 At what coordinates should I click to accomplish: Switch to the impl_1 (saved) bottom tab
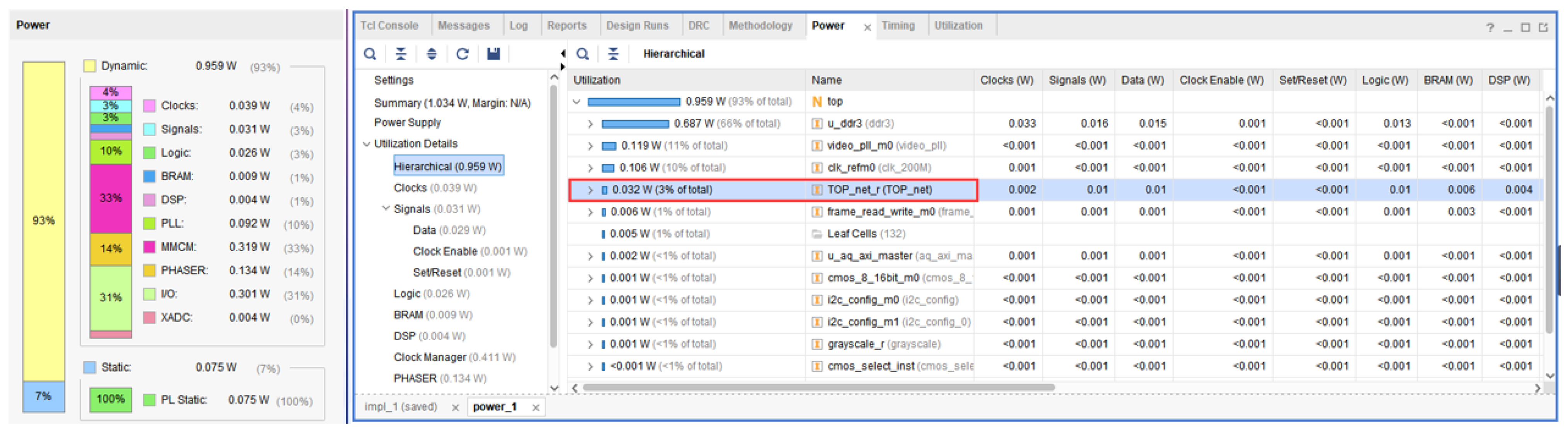pos(401,407)
